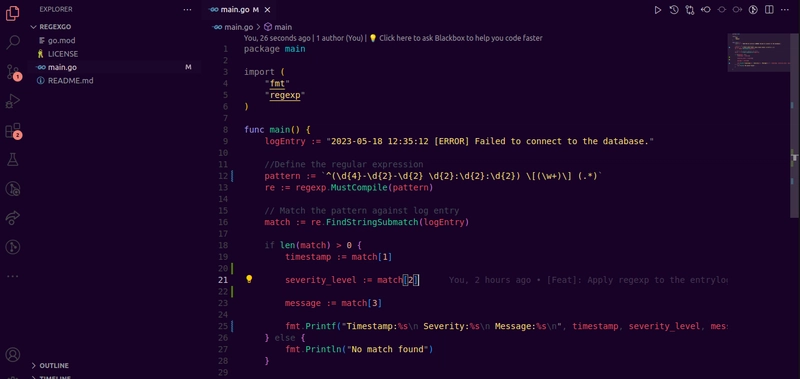Show the lightbulb code action on line 21
Screen dimensions: 800x379
click(x=249, y=279)
